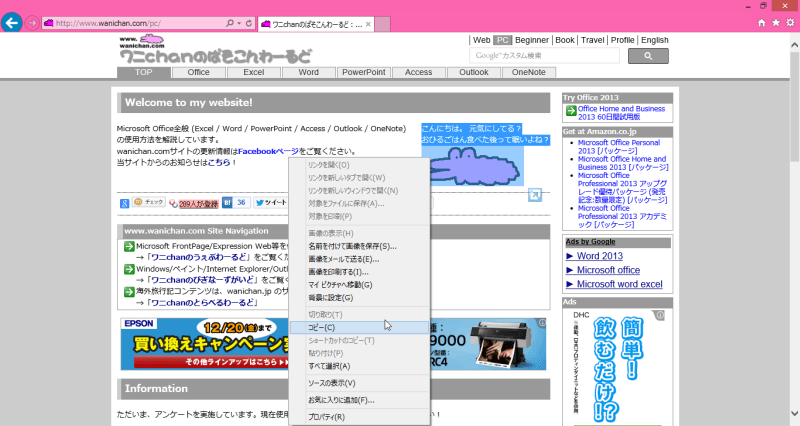Select the Access navigation tab
800x426 pixels.
pos(418,72)
